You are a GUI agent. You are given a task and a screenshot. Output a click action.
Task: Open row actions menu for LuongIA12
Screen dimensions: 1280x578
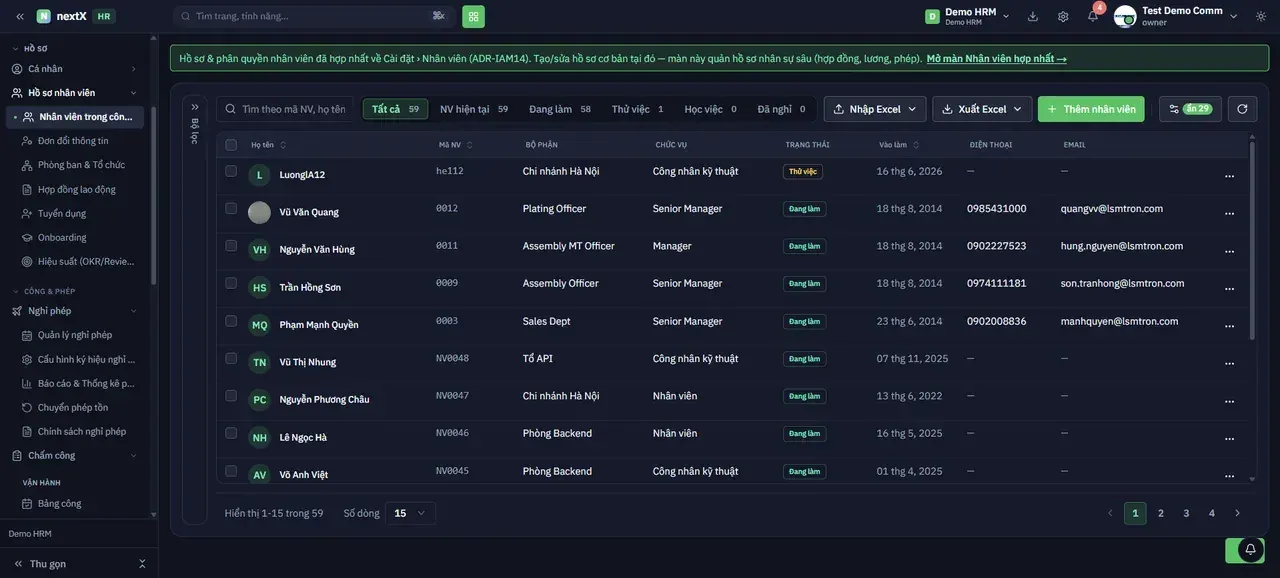[x=1229, y=176]
